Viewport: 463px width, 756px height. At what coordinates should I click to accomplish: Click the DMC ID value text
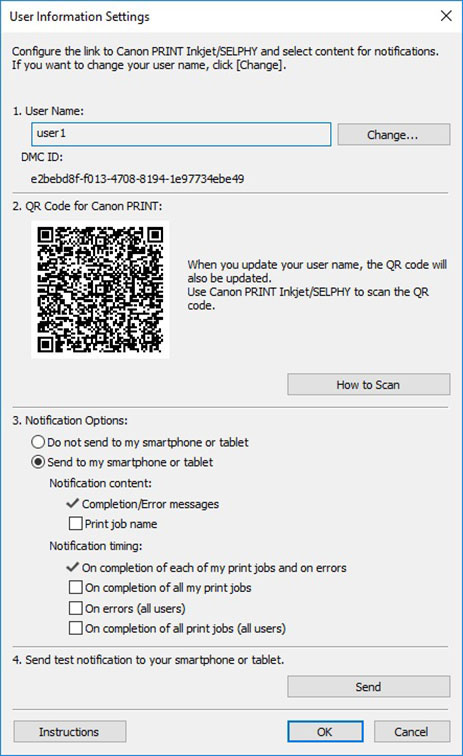coord(137,179)
